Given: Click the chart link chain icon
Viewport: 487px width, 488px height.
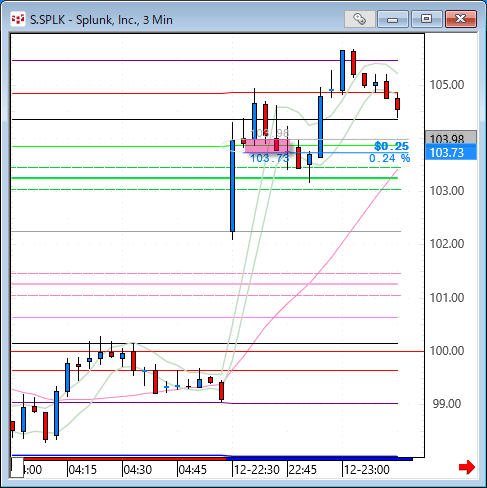Looking at the screenshot, I should [359, 19].
